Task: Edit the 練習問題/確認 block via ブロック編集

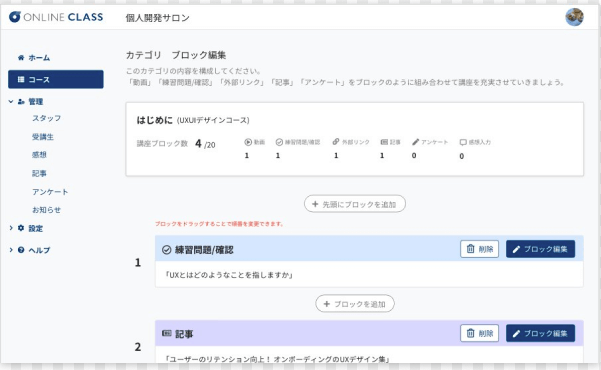Action: tap(540, 249)
